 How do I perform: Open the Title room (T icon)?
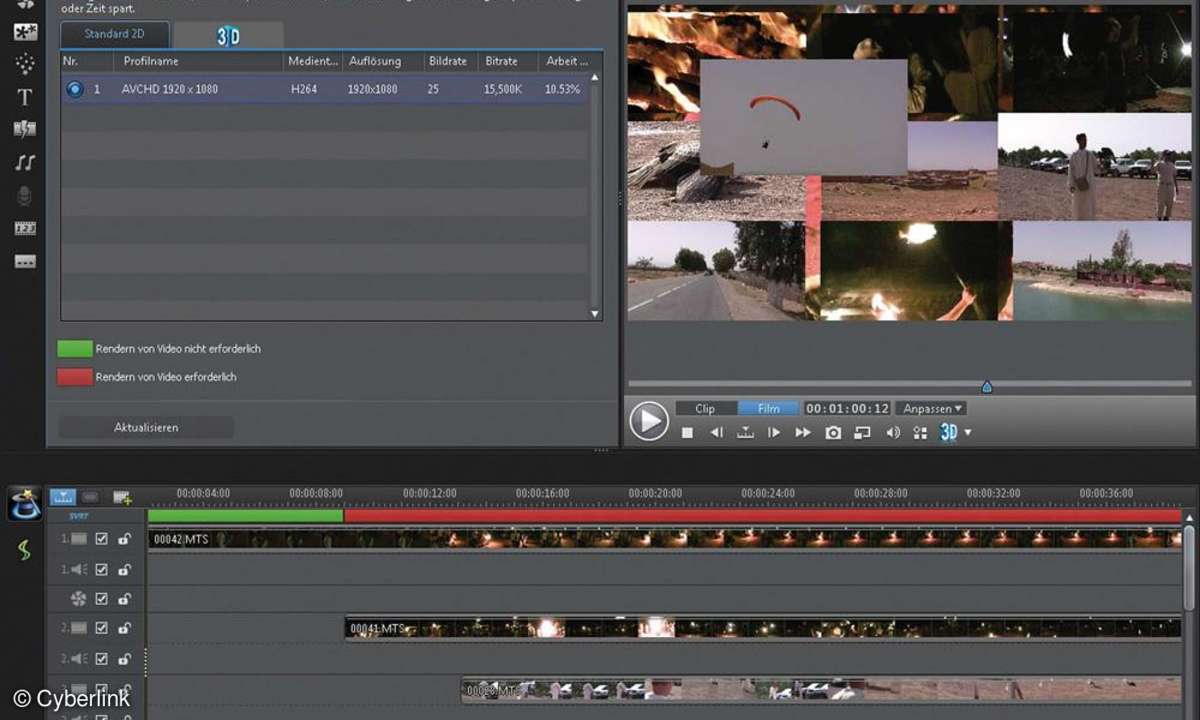(x=25, y=97)
